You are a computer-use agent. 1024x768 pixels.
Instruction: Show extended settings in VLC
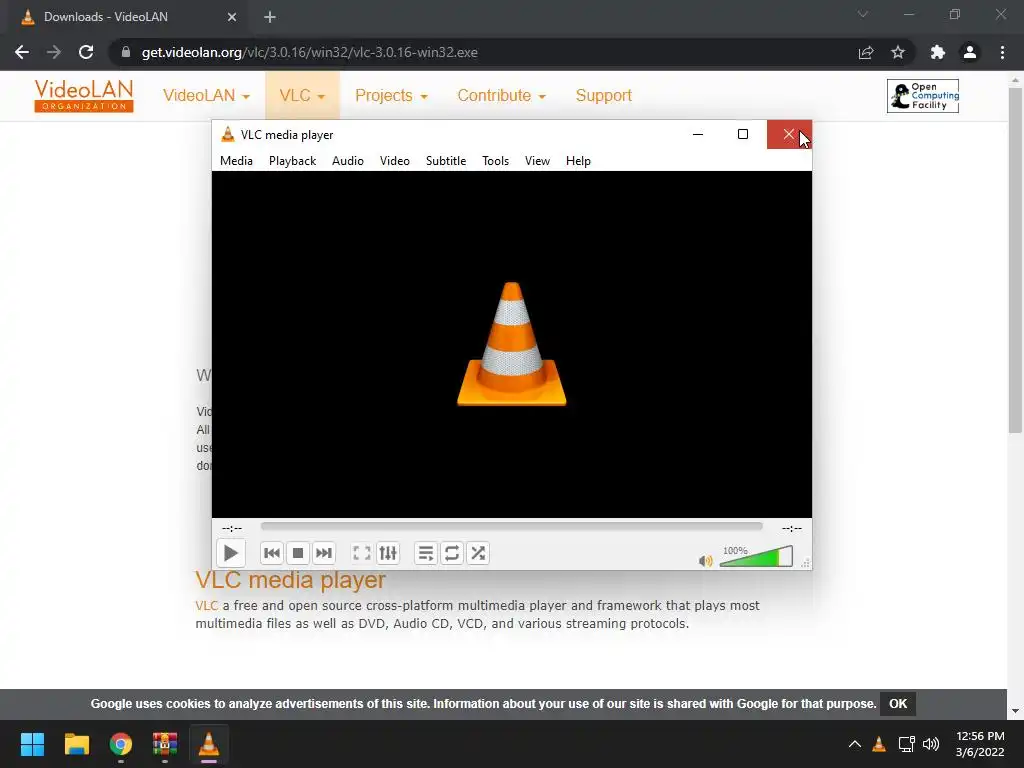388,553
